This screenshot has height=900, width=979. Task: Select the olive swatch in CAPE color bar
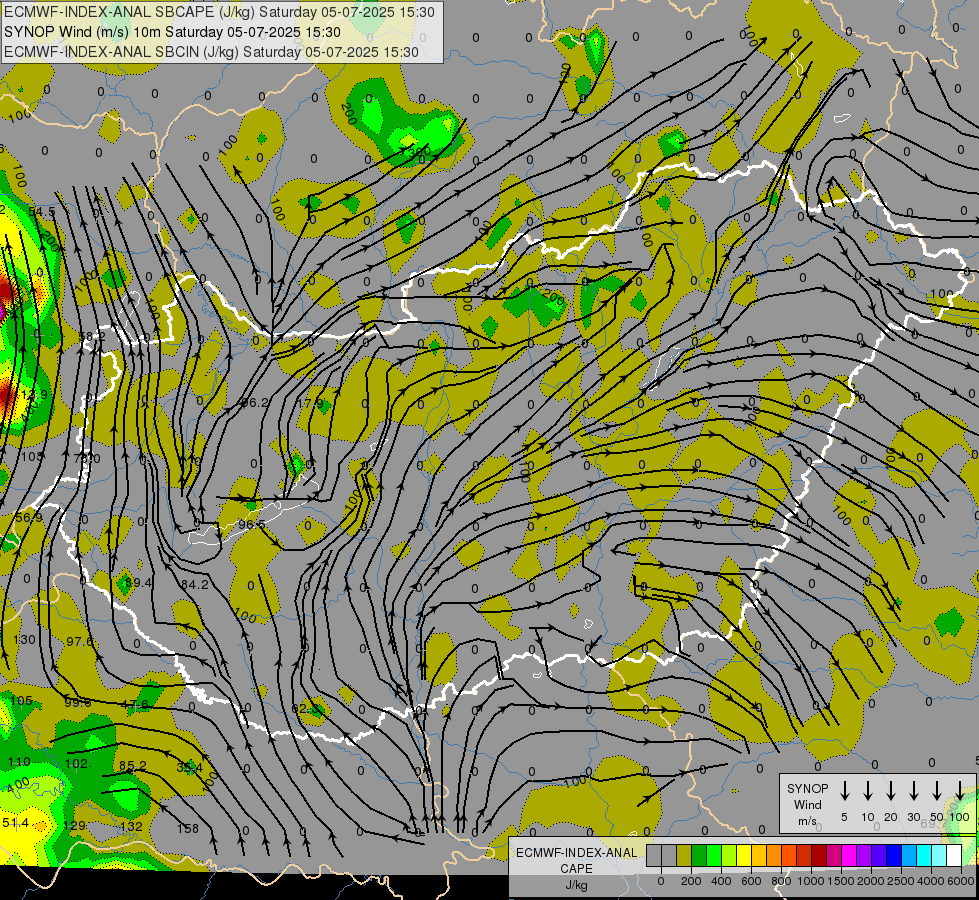[x=684, y=856]
